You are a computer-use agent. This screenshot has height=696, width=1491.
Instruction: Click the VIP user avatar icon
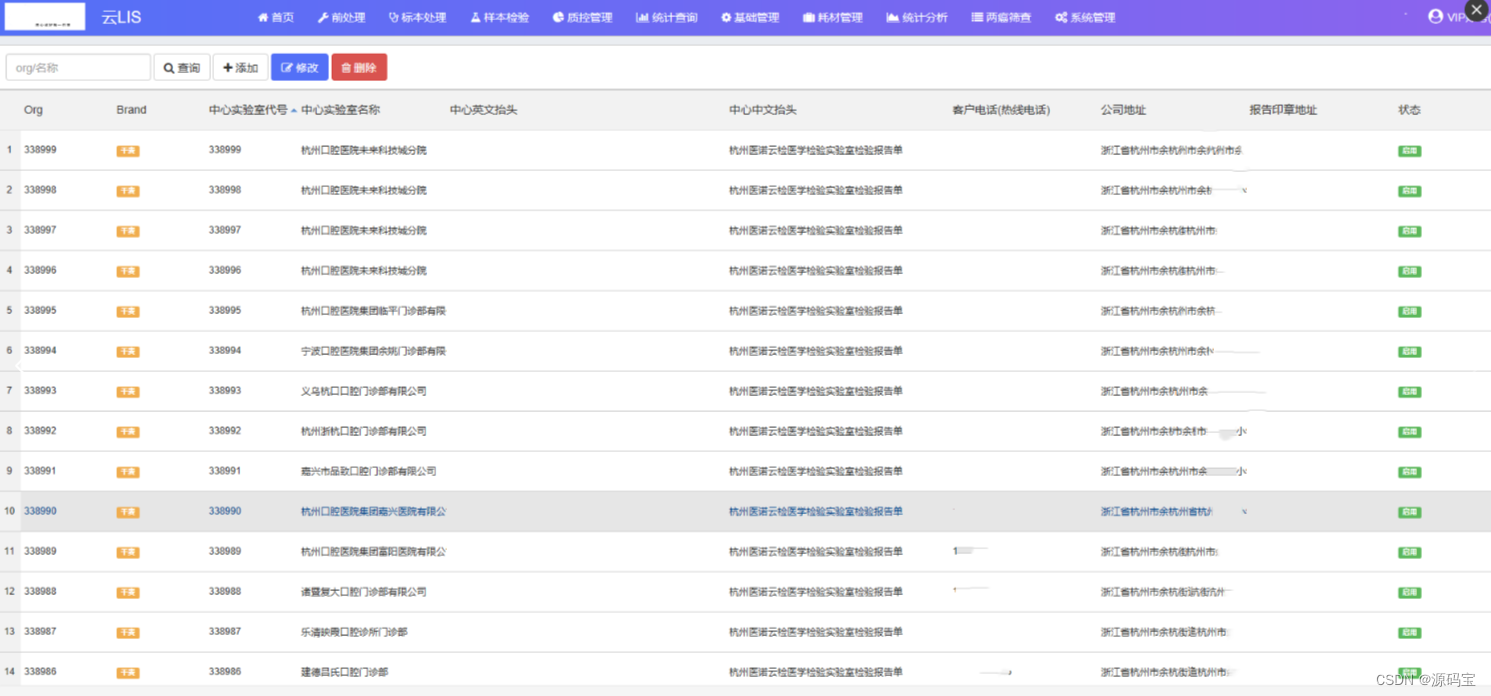pyautogui.click(x=1436, y=16)
